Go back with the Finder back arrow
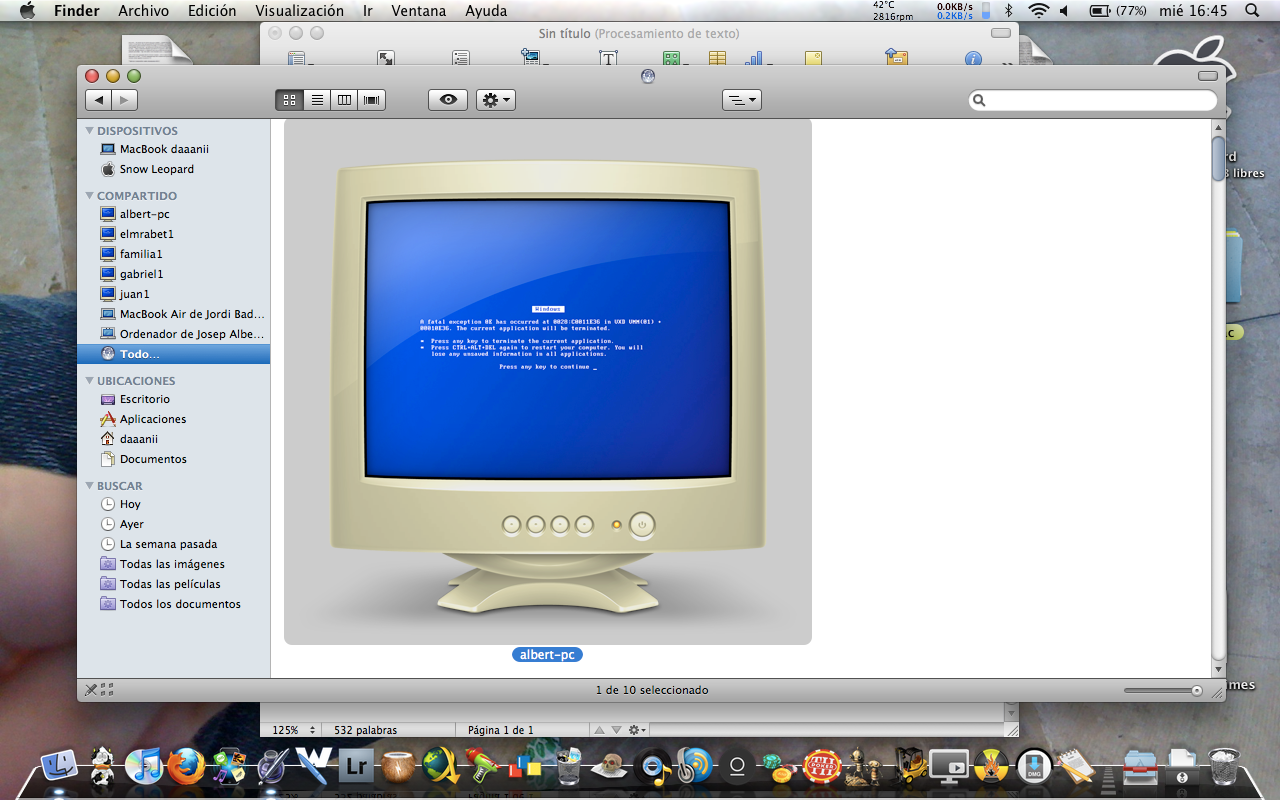 click(x=98, y=100)
